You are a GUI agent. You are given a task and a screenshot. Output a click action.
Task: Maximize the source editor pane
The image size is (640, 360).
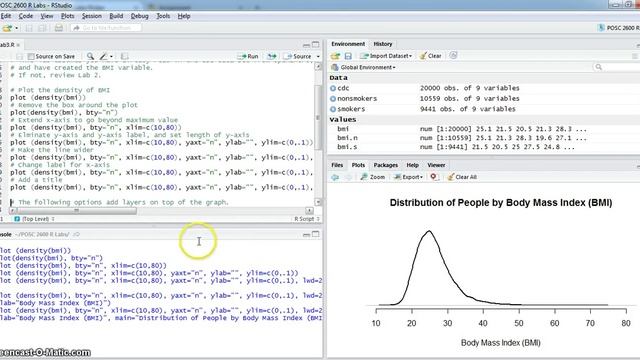tap(316, 44)
